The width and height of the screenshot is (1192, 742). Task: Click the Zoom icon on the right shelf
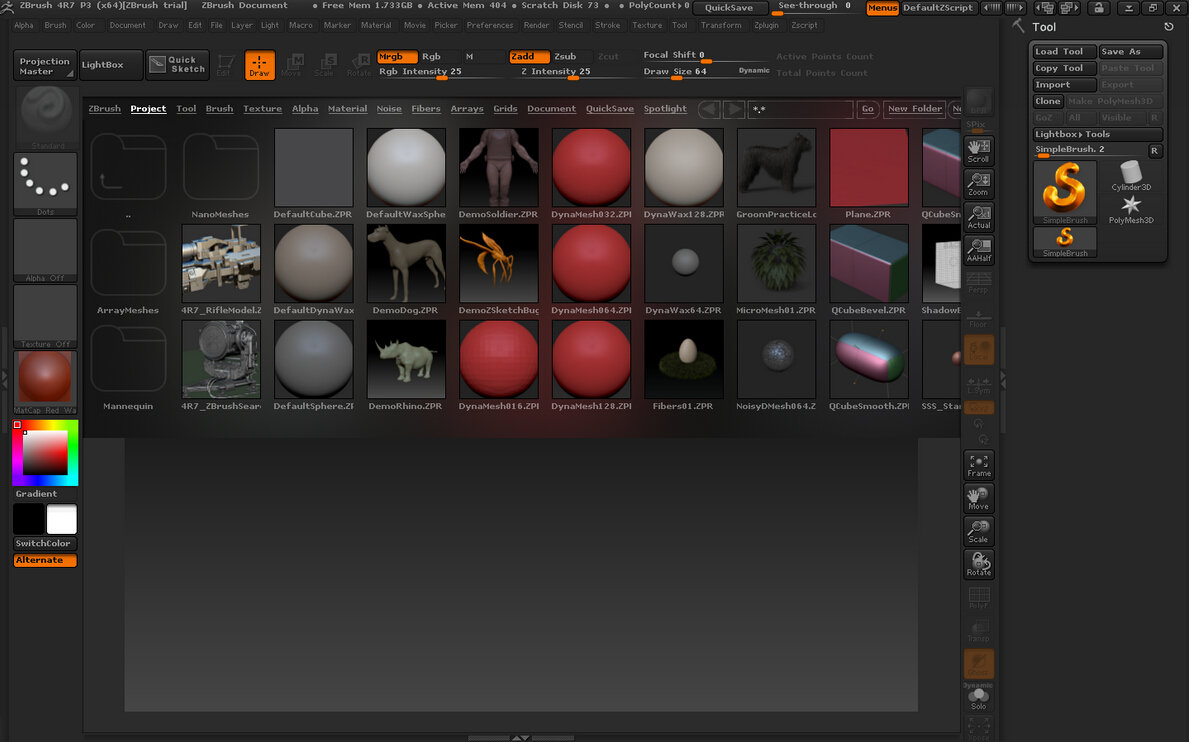(978, 184)
